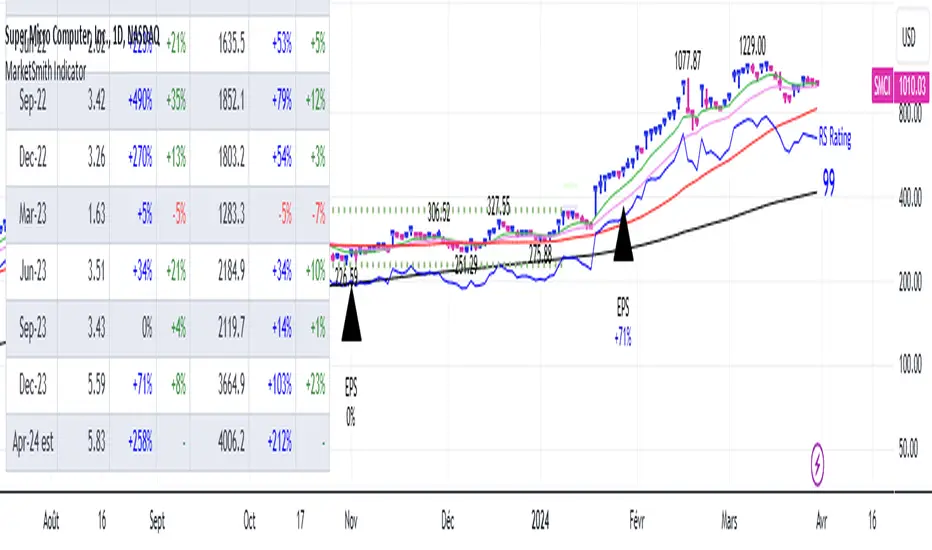Click sales value 2119.7

(x=231, y=328)
